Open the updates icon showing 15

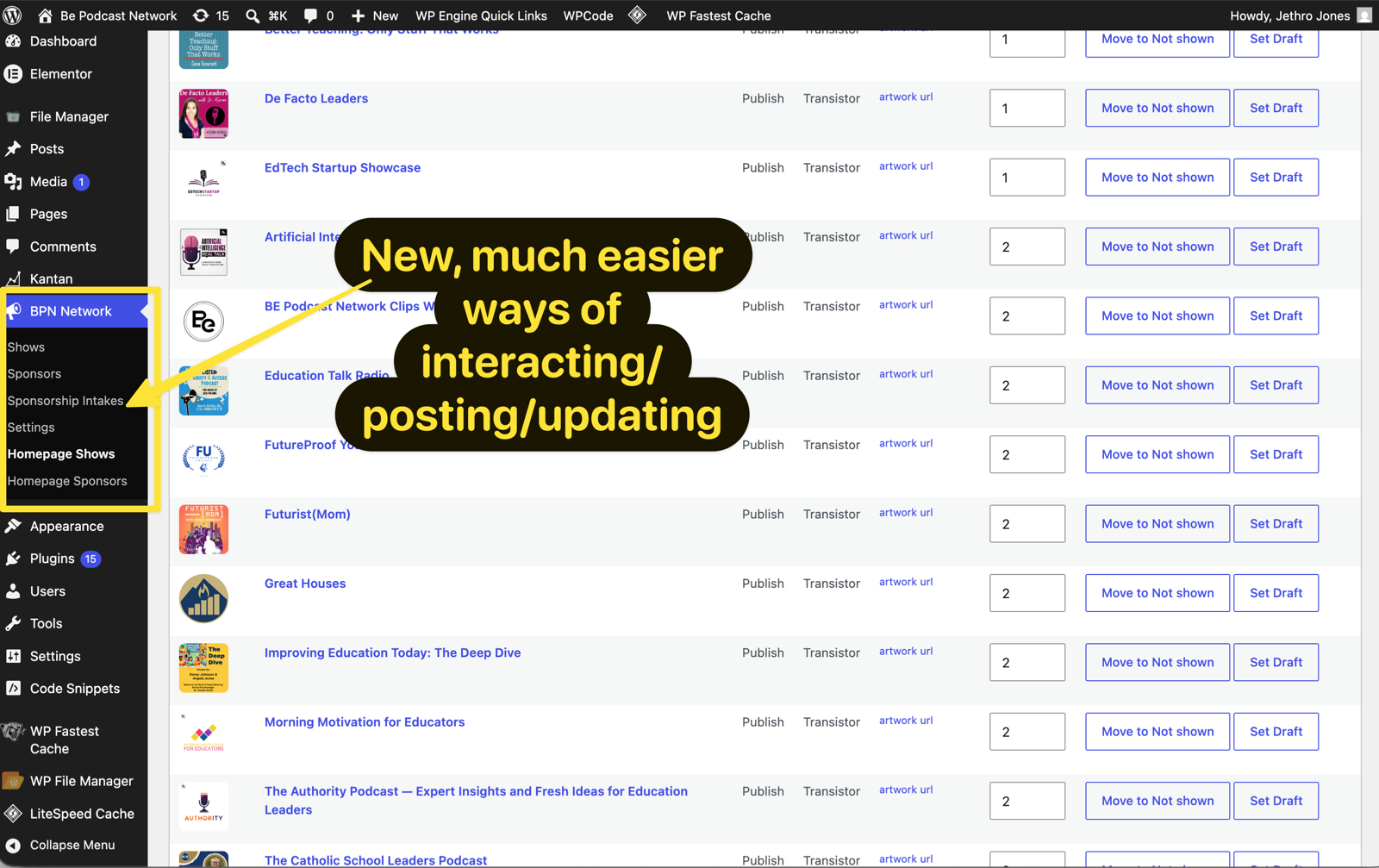click(200, 16)
